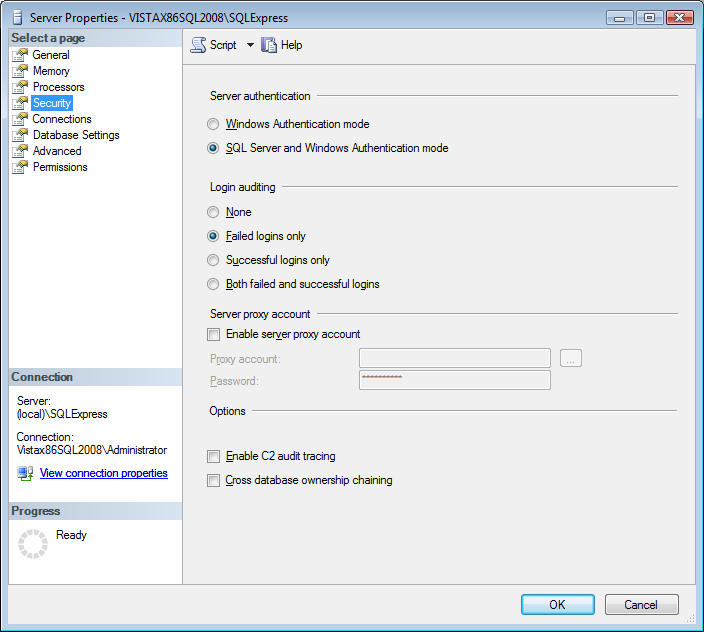Click the server icon in title bar
Screen dimensions: 704x632
pyautogui.click(x=18, y=18)
